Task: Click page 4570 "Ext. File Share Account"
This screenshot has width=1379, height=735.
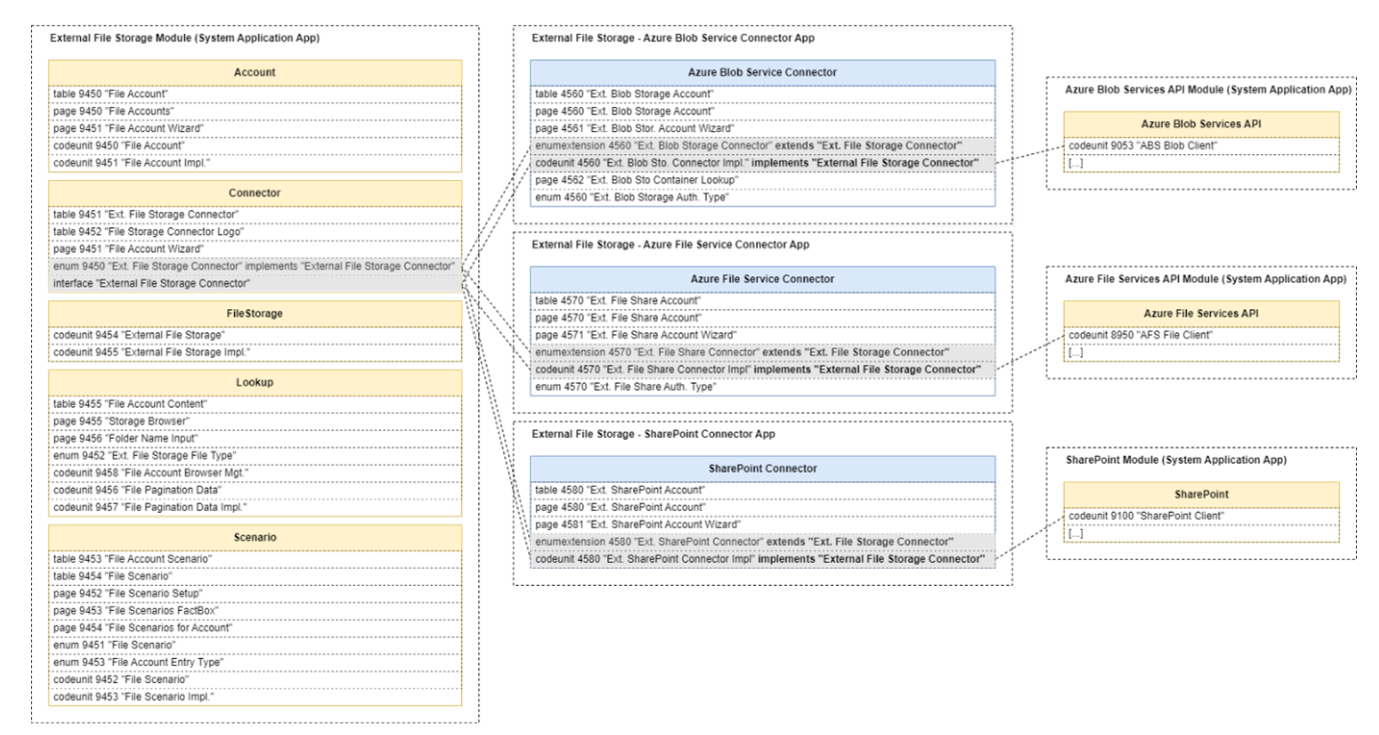Action: click(x=763, y=317)
